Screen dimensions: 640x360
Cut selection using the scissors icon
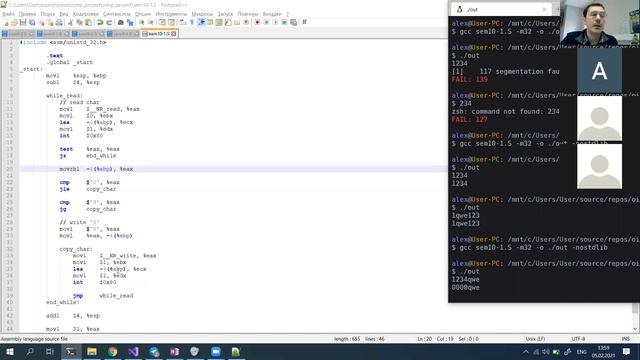[70, 22]
